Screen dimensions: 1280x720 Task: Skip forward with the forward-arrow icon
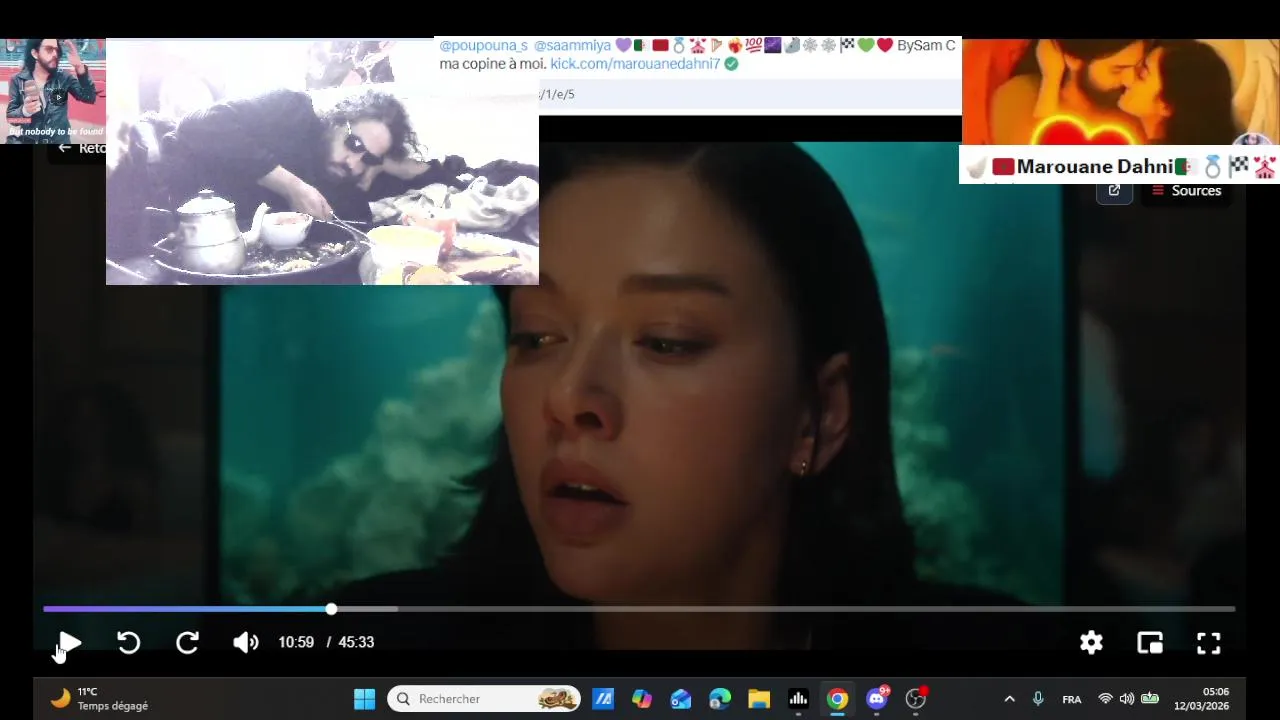tap(187, 643)
